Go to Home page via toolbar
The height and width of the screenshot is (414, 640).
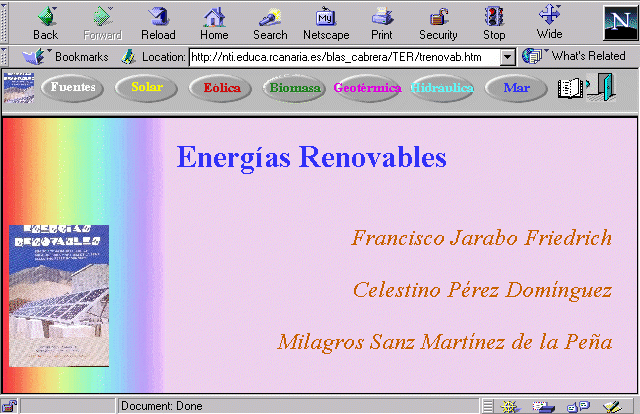pos(214,22)
